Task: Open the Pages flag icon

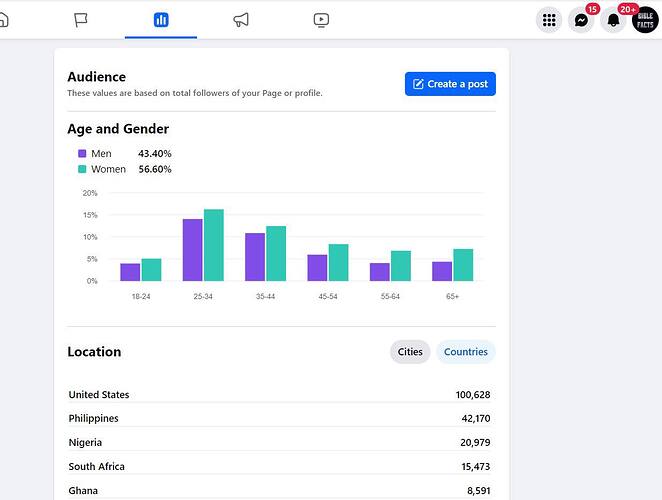Action: click(x=81, y=19)
